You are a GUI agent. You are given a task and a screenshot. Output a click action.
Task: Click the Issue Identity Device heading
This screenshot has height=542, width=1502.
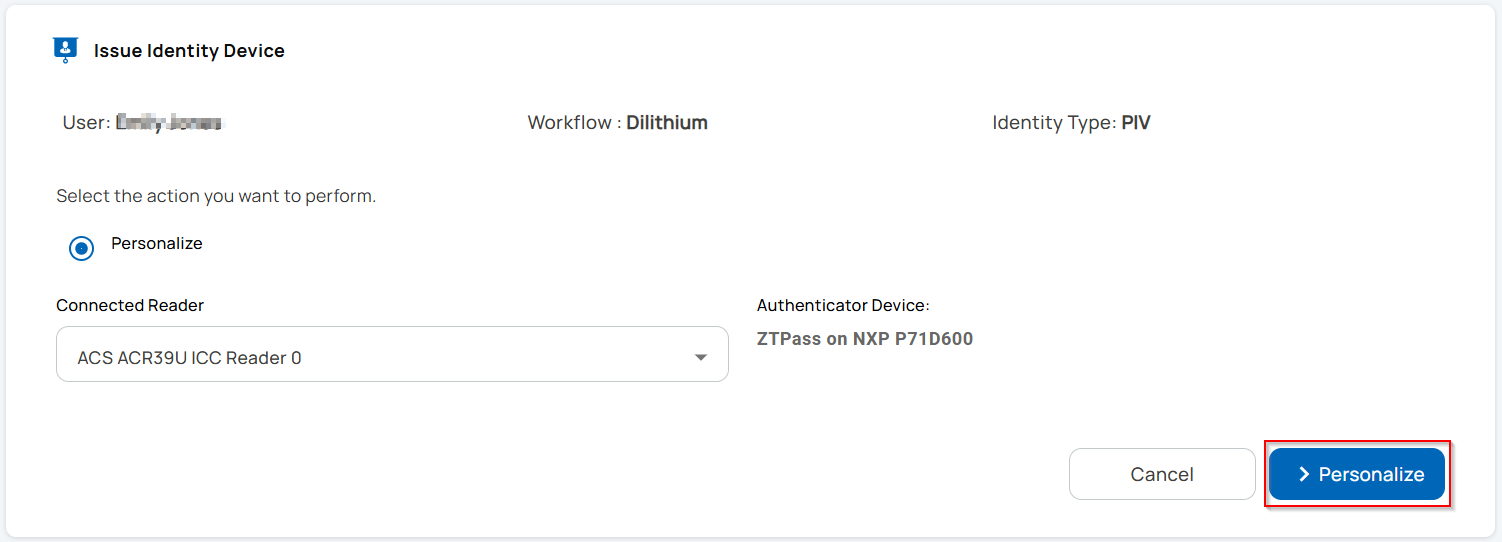(189, 51)
